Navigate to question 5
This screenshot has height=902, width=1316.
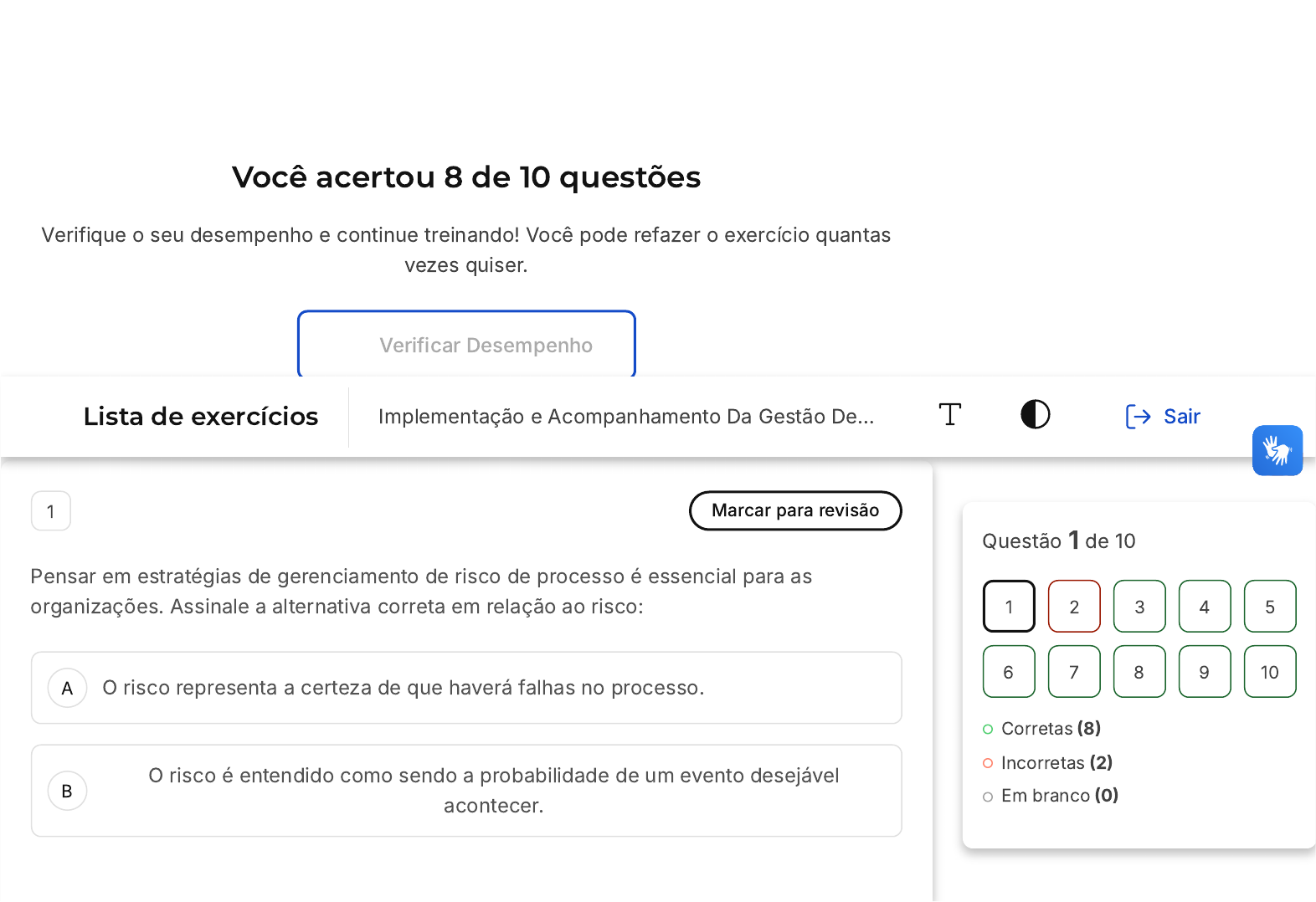pos(1270,607)
